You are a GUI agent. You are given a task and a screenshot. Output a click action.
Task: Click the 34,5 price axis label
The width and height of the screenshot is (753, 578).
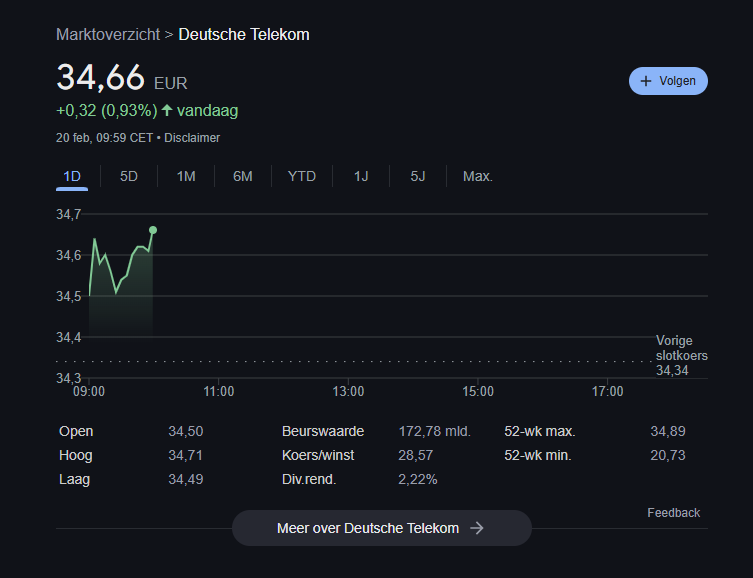tap(69, 297)
